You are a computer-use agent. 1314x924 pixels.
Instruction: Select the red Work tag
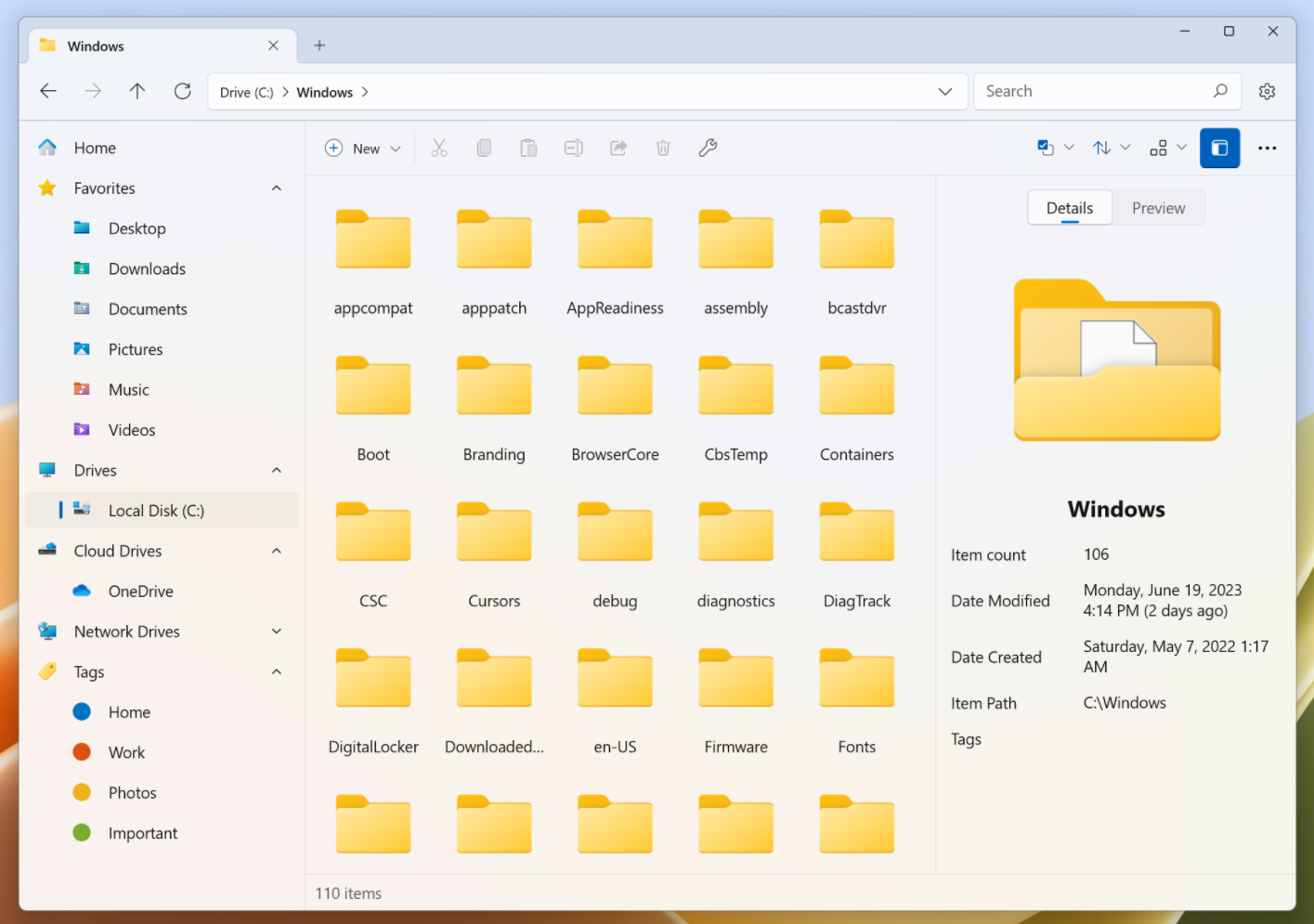[162, 753]
